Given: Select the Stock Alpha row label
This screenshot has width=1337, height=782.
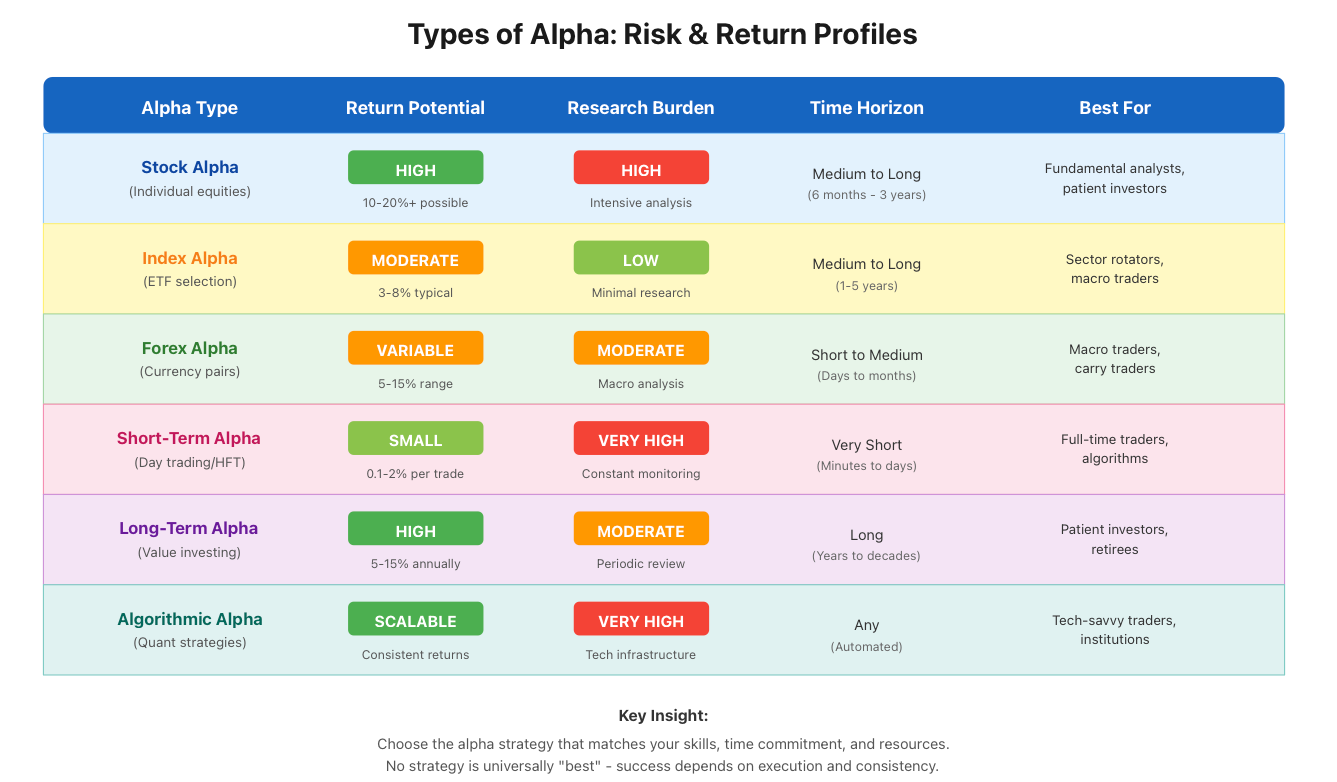Looking at the screenshot, I should 190,168.
